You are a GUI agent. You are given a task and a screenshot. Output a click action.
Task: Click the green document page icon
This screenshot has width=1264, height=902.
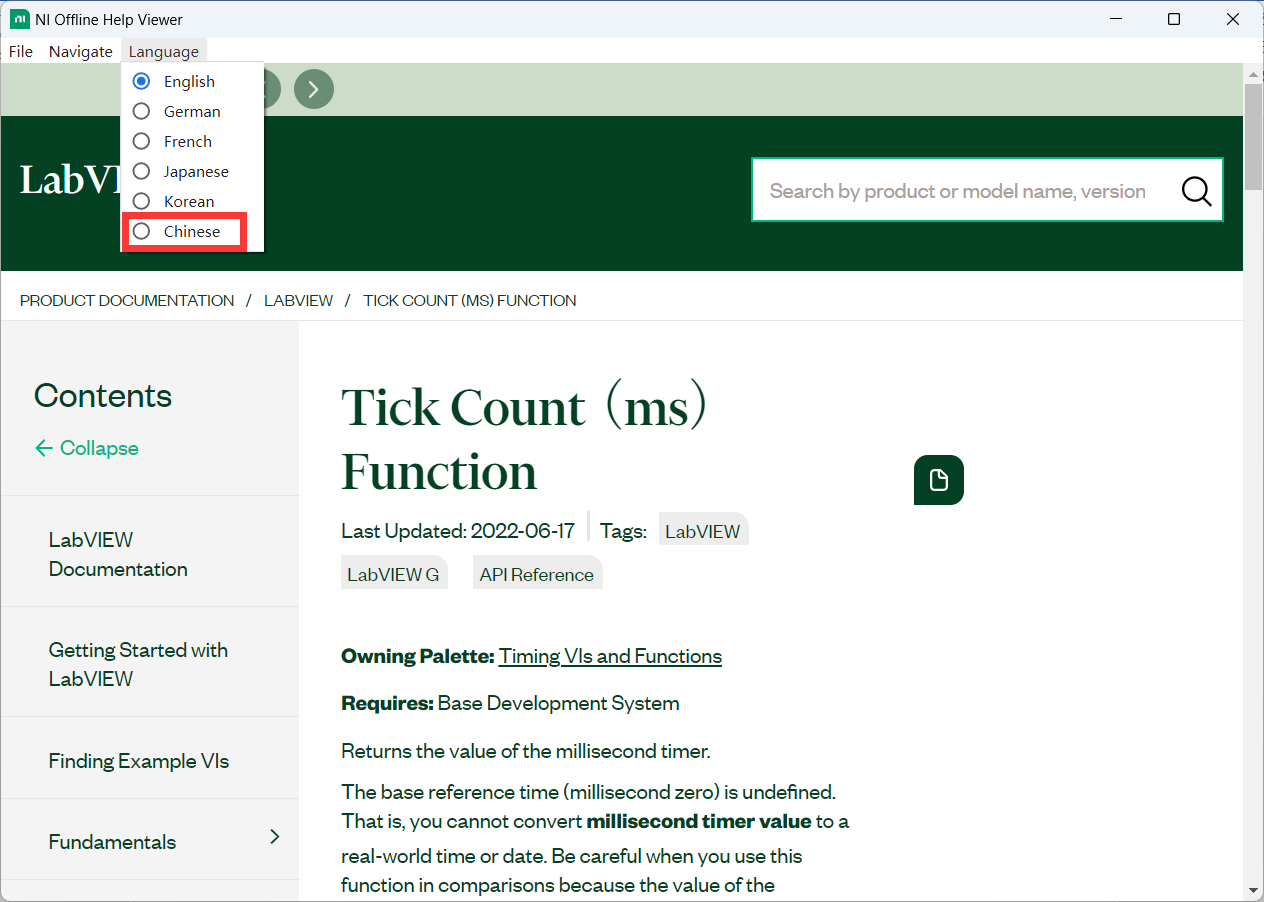939,480
